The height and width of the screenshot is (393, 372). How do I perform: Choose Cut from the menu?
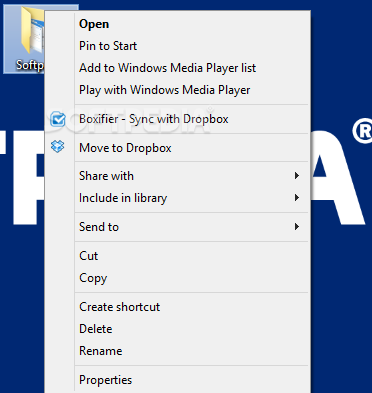coord(177,256)
